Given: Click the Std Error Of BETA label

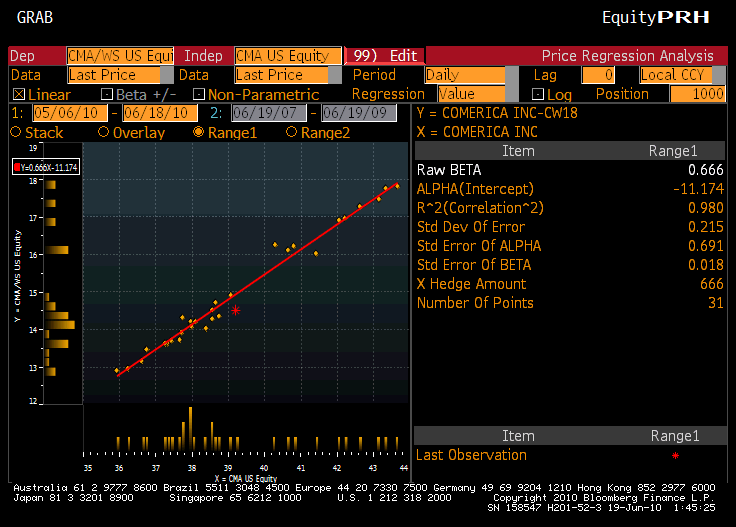Looking at the screenshot, I should tap(474, 265).
